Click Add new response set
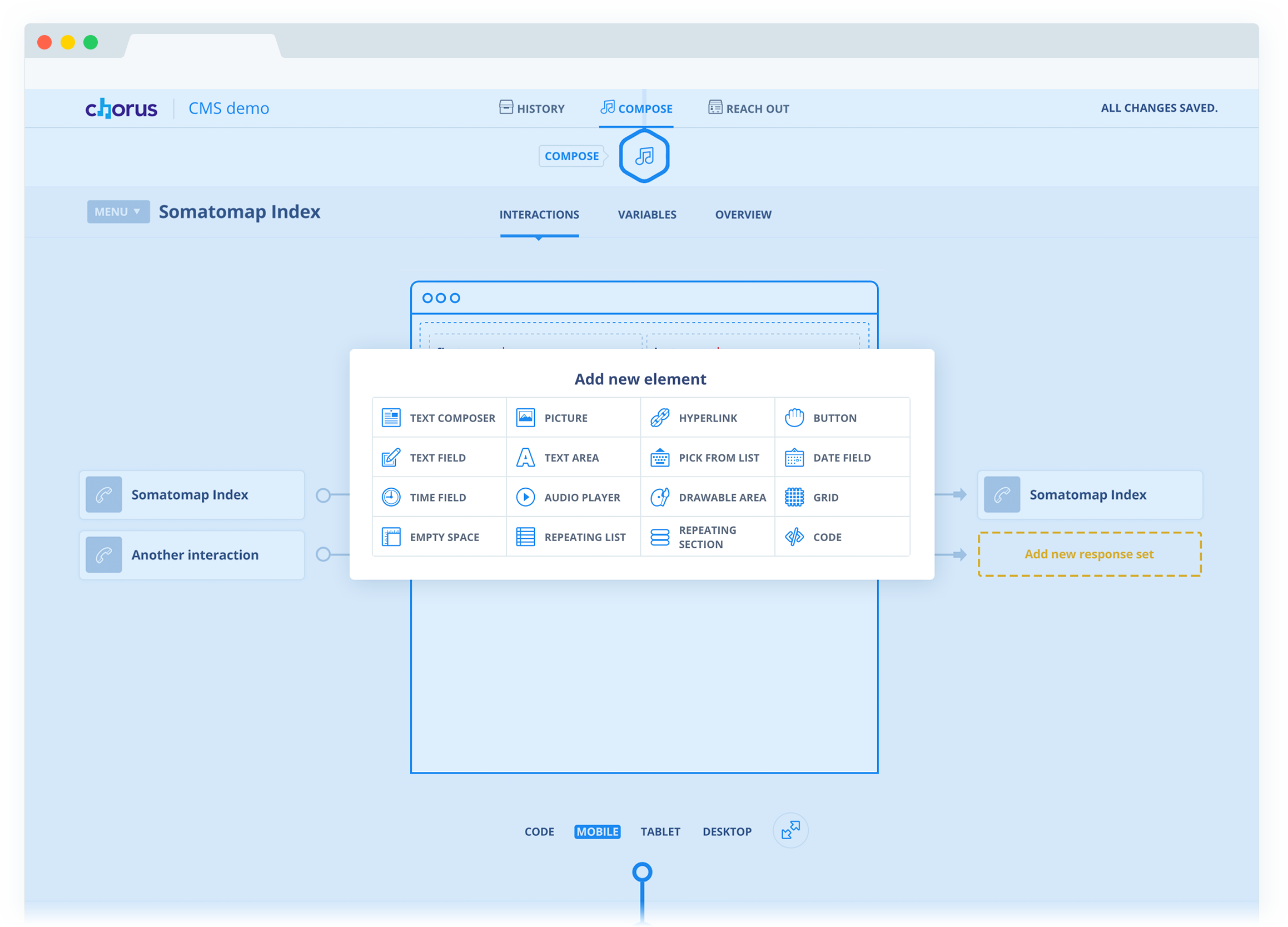This screenshot has width=1288, height=927. click(1088, 554)
